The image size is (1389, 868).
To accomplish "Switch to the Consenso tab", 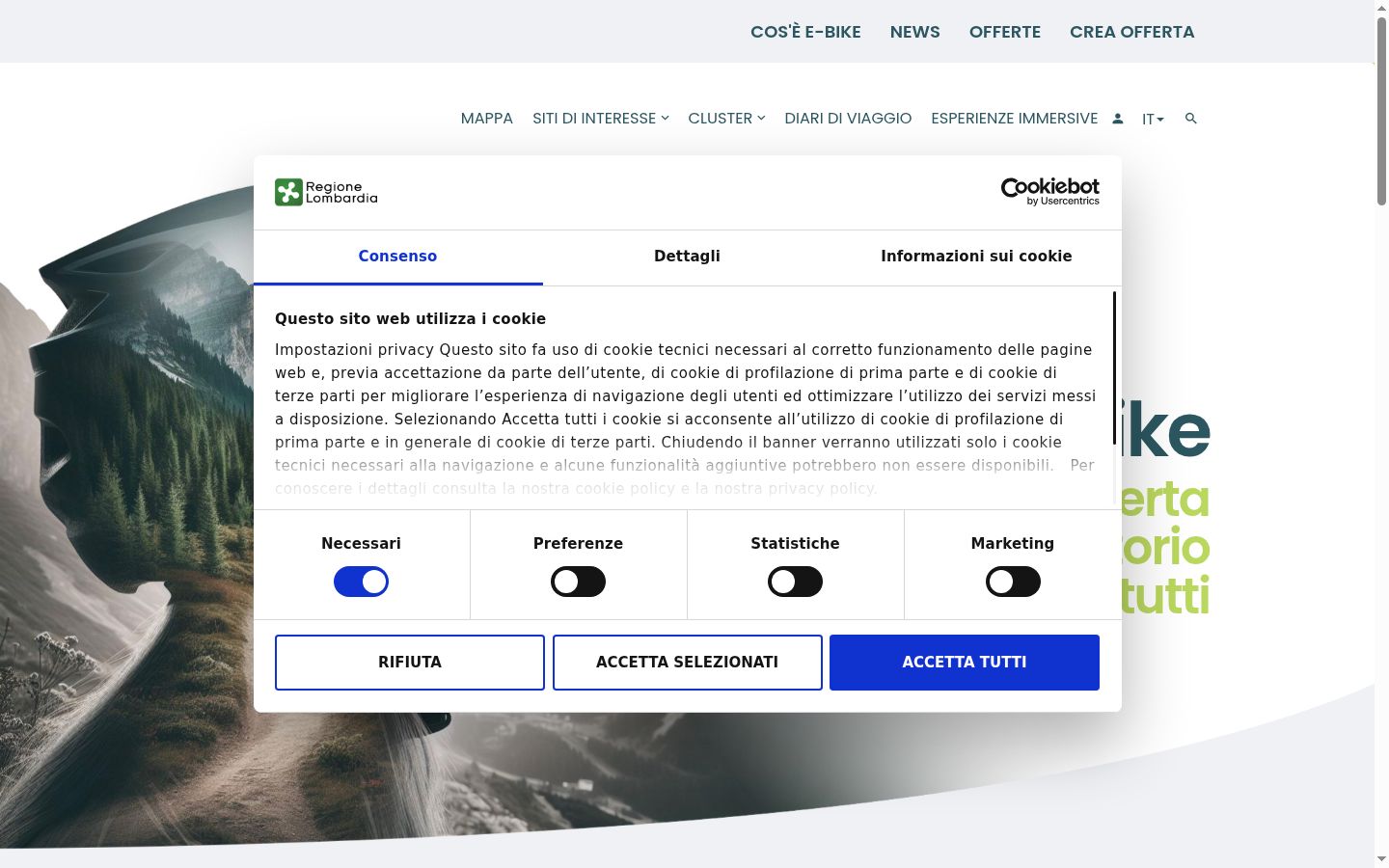I will pos(397,257).
